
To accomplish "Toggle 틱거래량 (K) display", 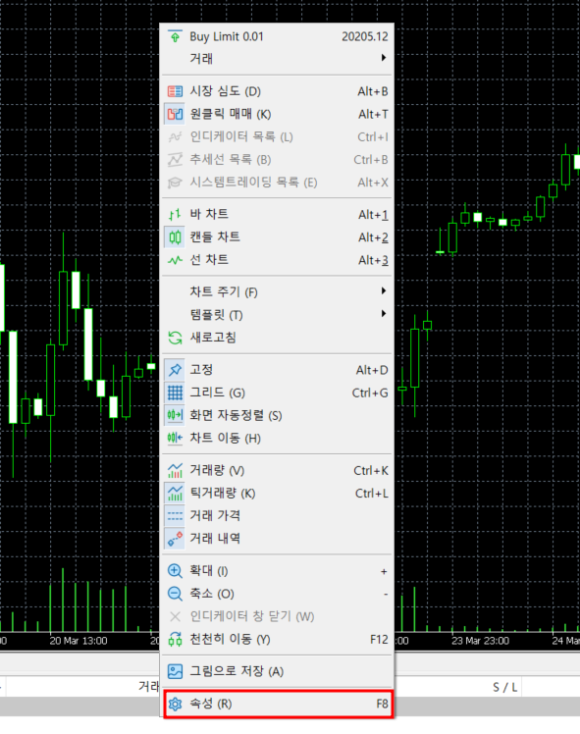I will (277, 493).
